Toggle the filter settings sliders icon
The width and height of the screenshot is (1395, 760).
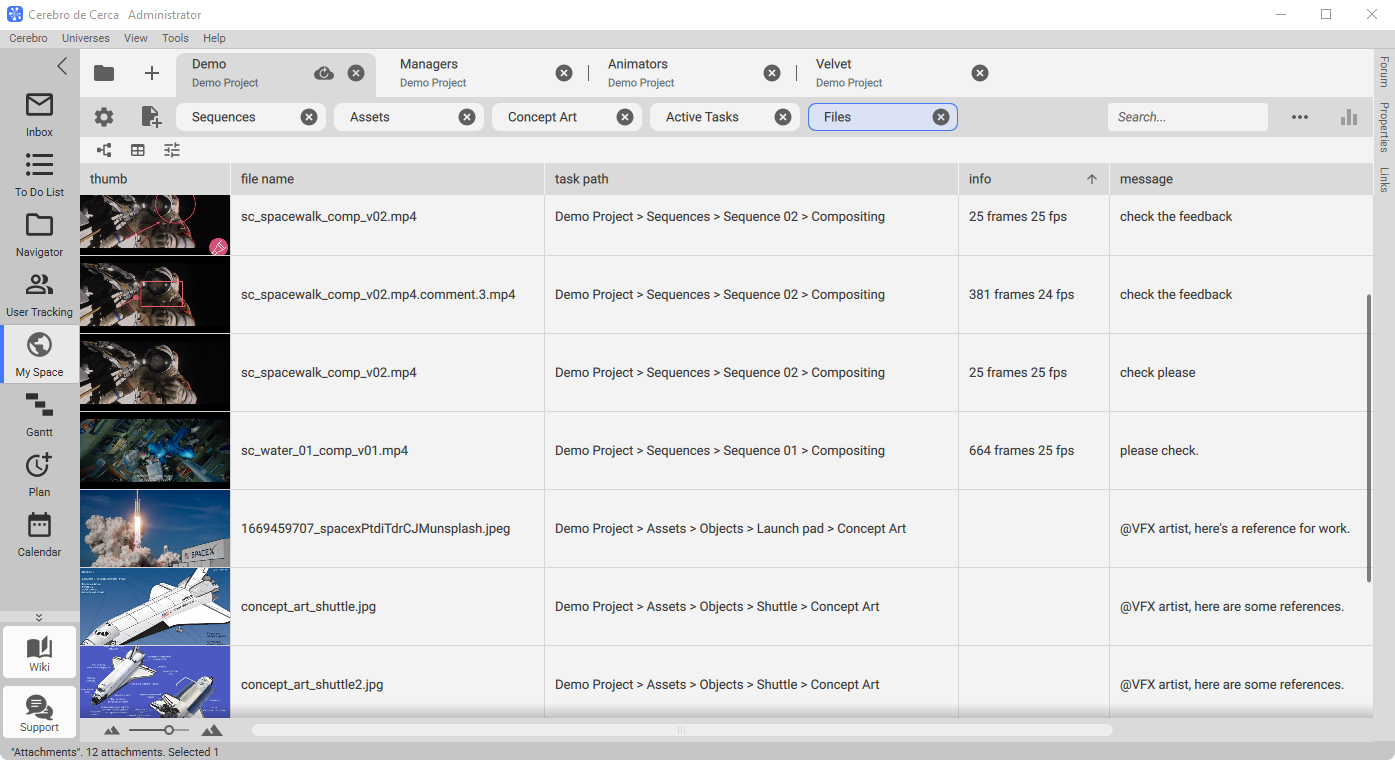click(172, 150)
